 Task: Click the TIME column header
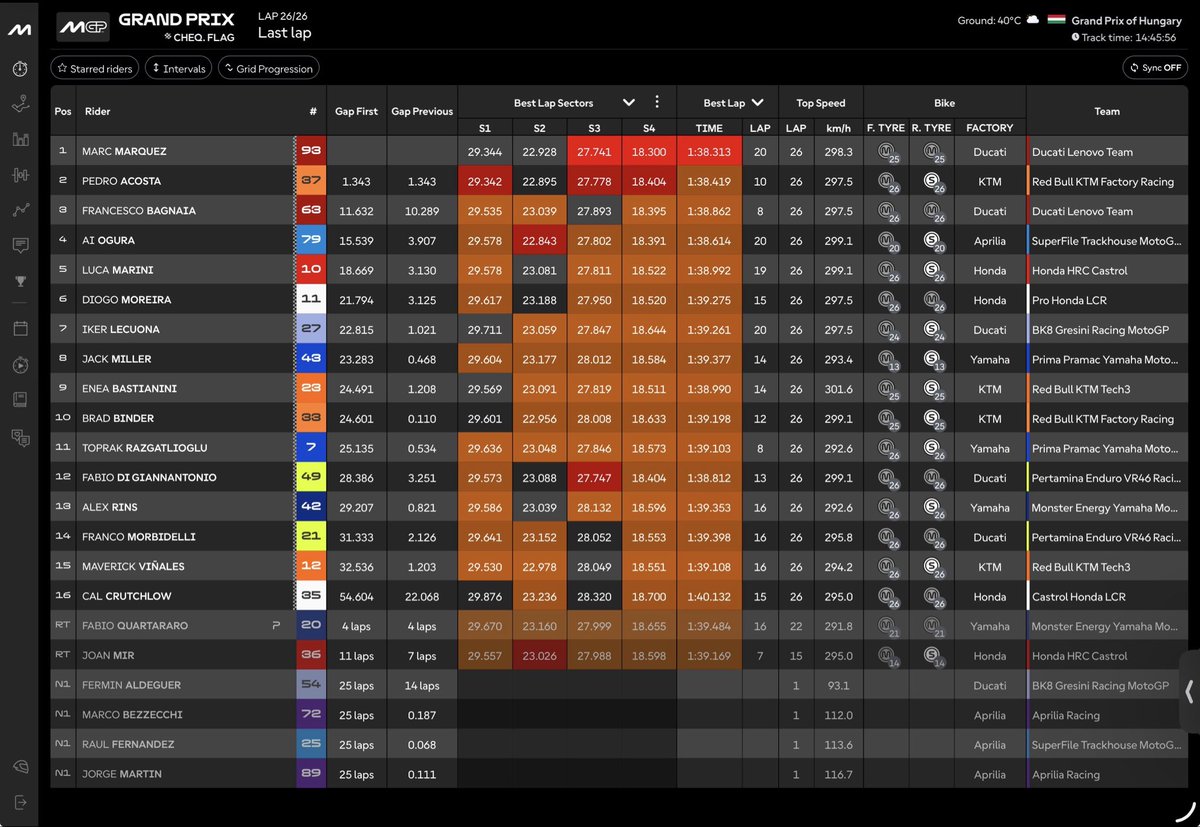click(709, 128)
